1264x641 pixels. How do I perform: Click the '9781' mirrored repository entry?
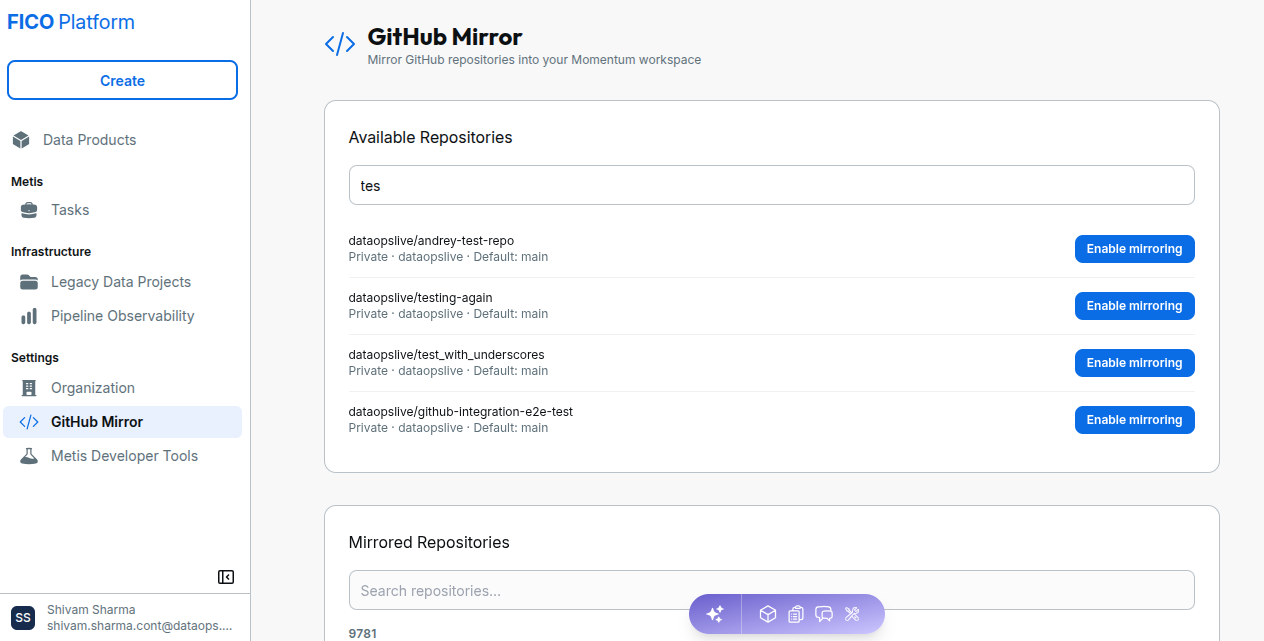(363, 634)
